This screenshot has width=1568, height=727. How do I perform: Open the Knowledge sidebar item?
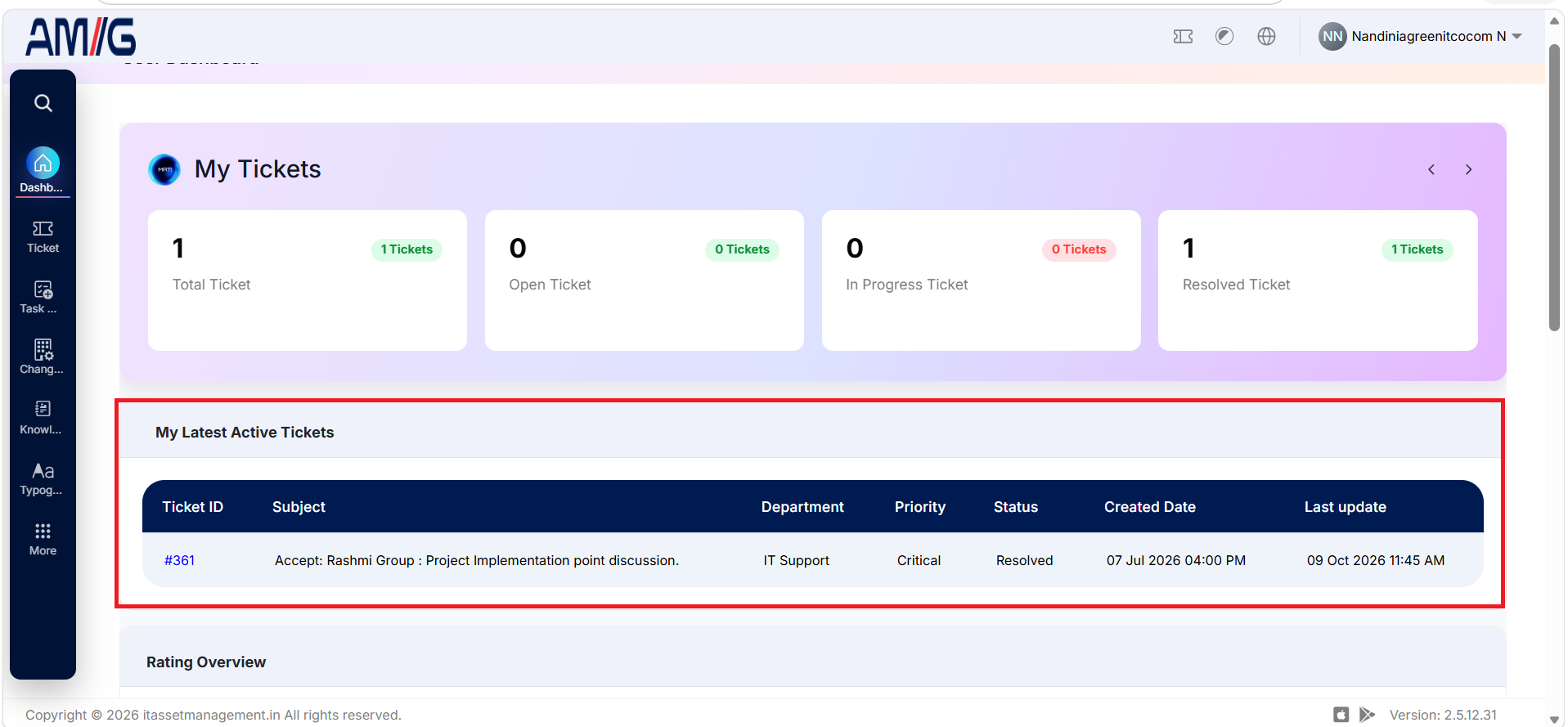43,418
